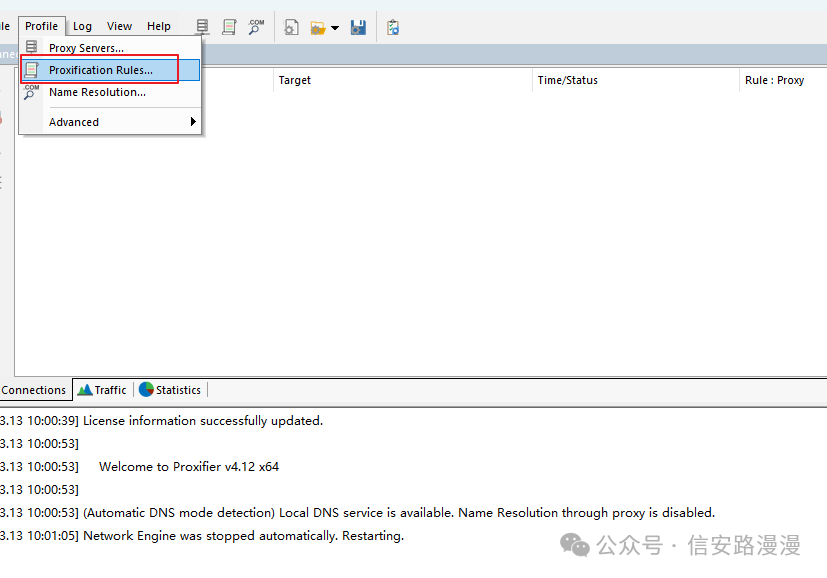Expand the Advanced submenu
The height and width of the screenshot is (578, 827).
[110, 122]
